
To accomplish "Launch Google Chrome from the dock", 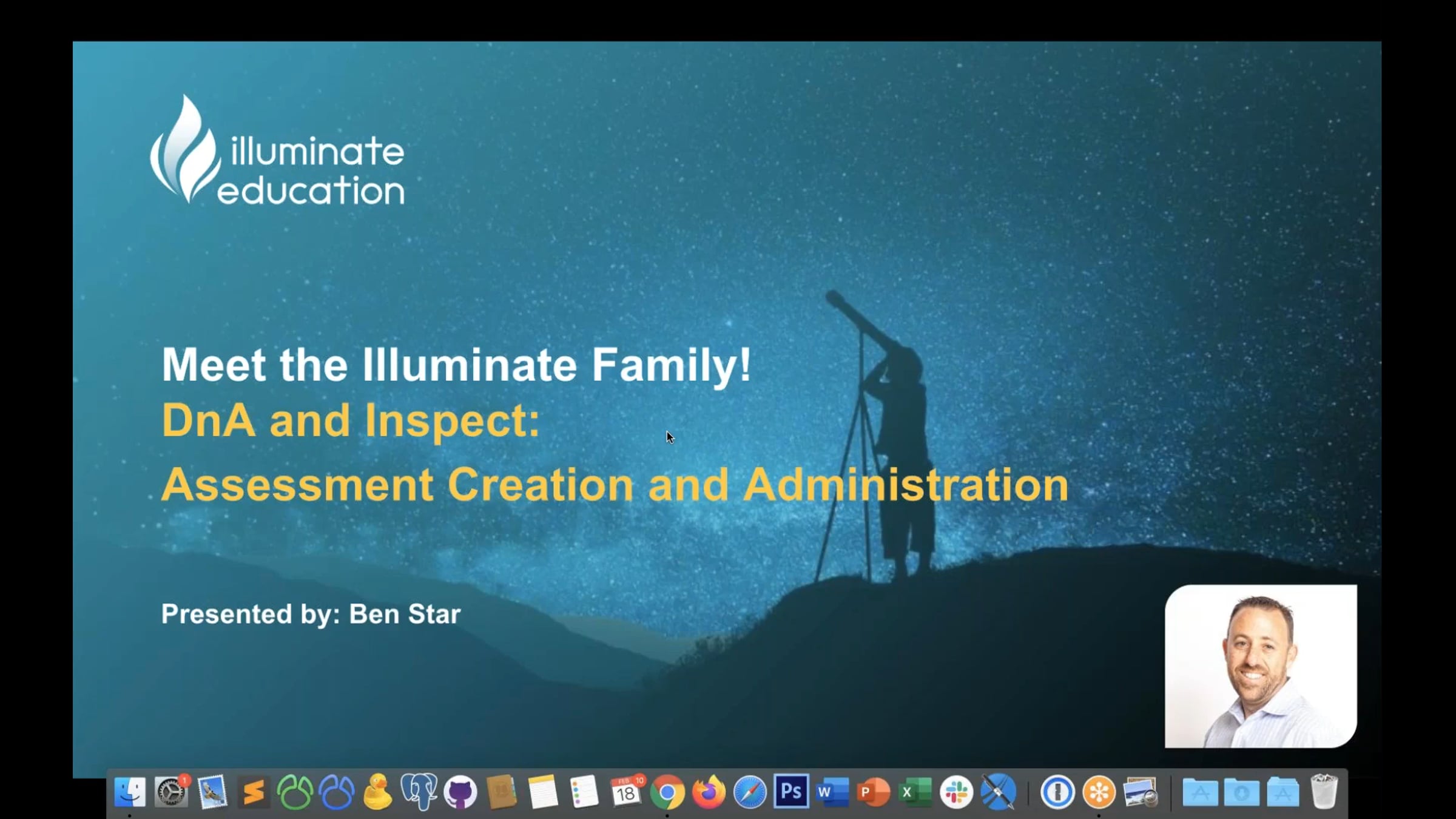I will point(667,792).
